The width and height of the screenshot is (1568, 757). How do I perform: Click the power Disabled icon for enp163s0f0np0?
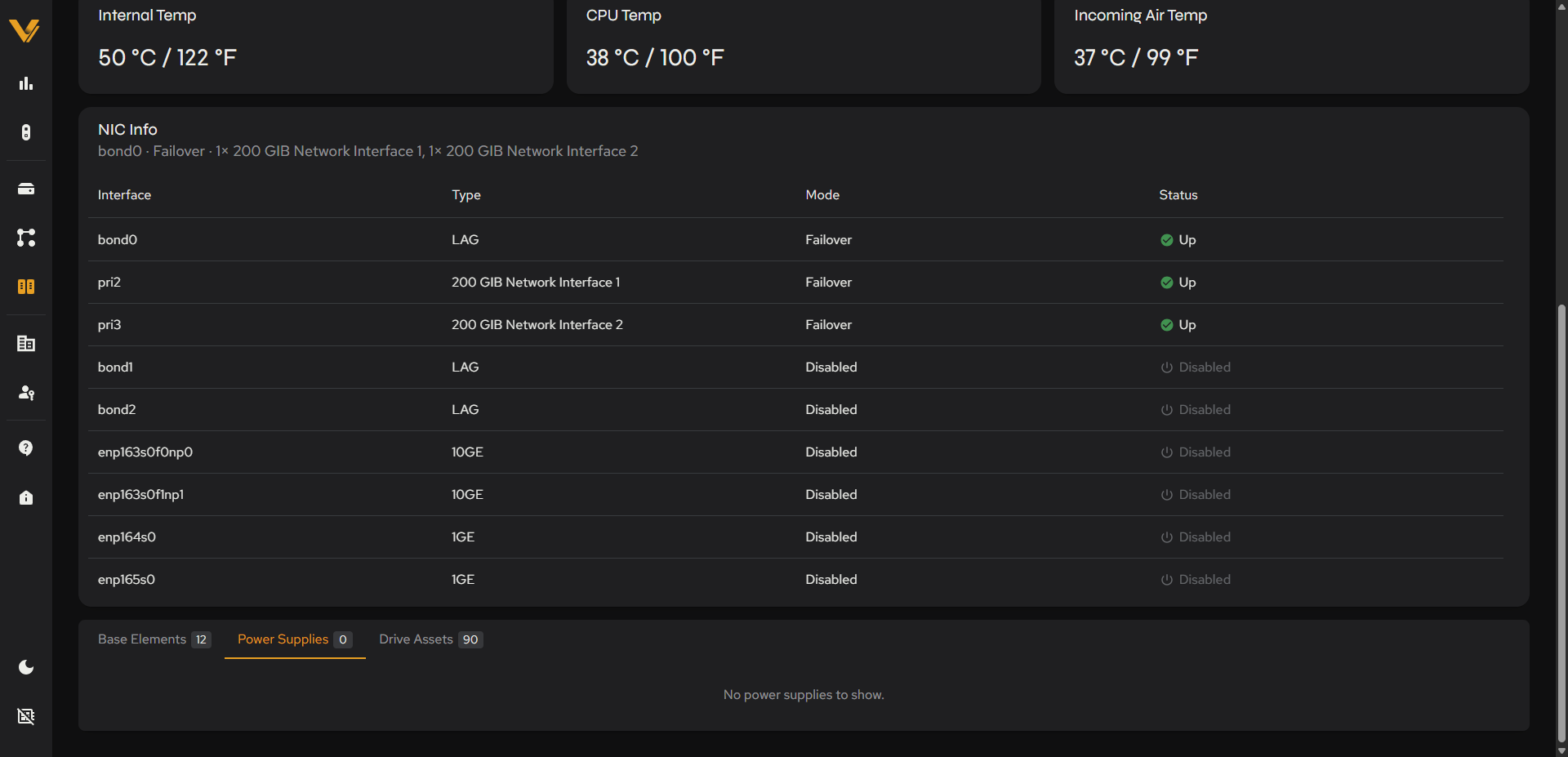coord(1167,452)
